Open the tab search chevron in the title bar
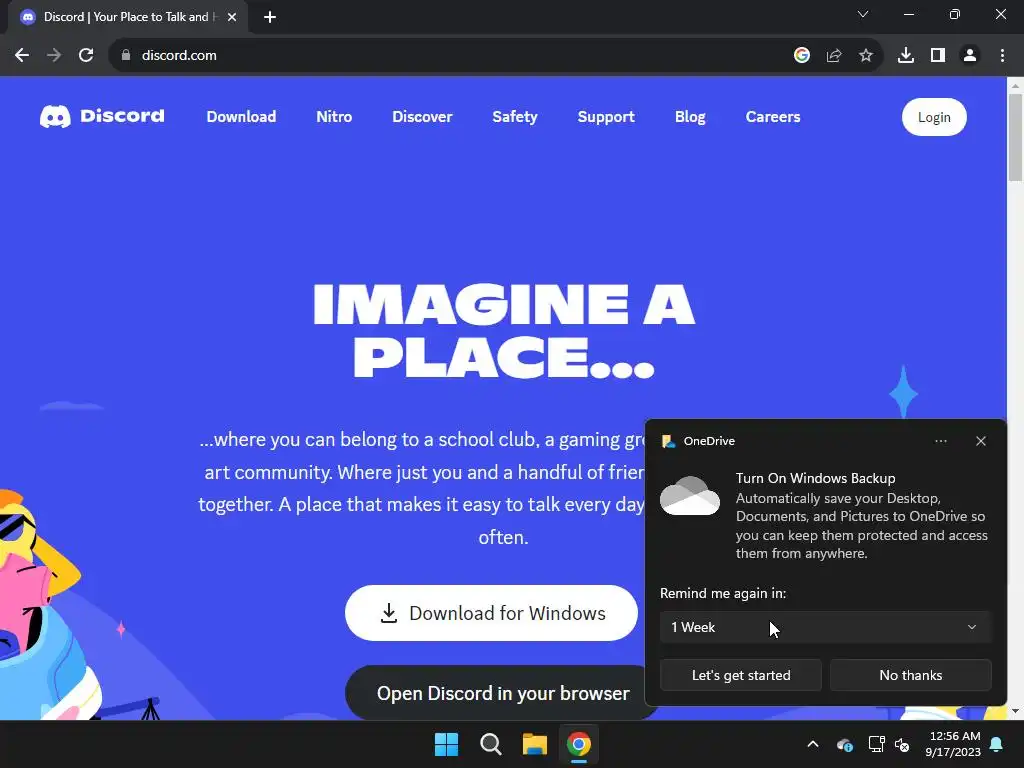1024x768 pixels. (863, 14)
